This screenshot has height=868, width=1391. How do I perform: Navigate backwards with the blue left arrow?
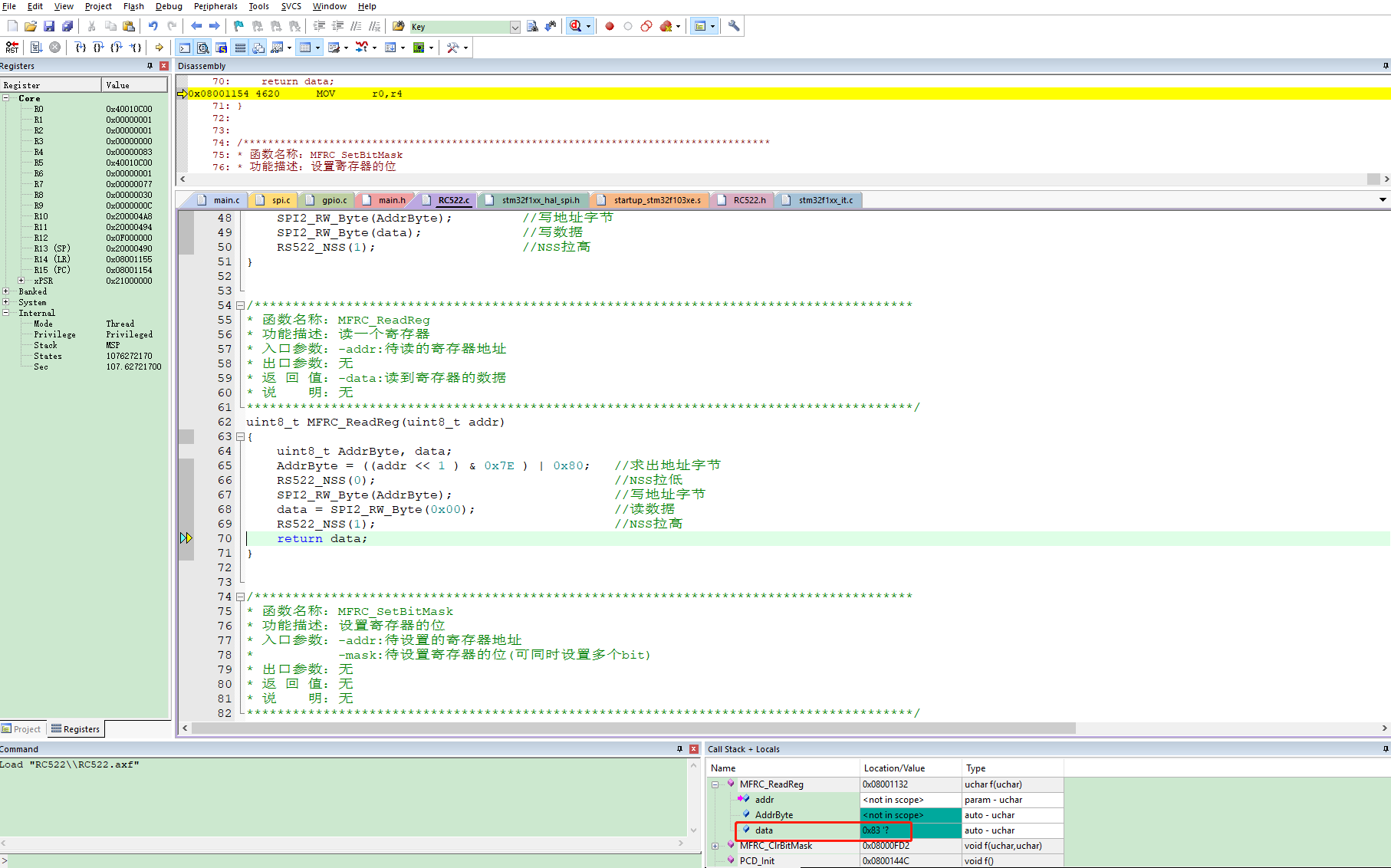(x=196, y=26)
